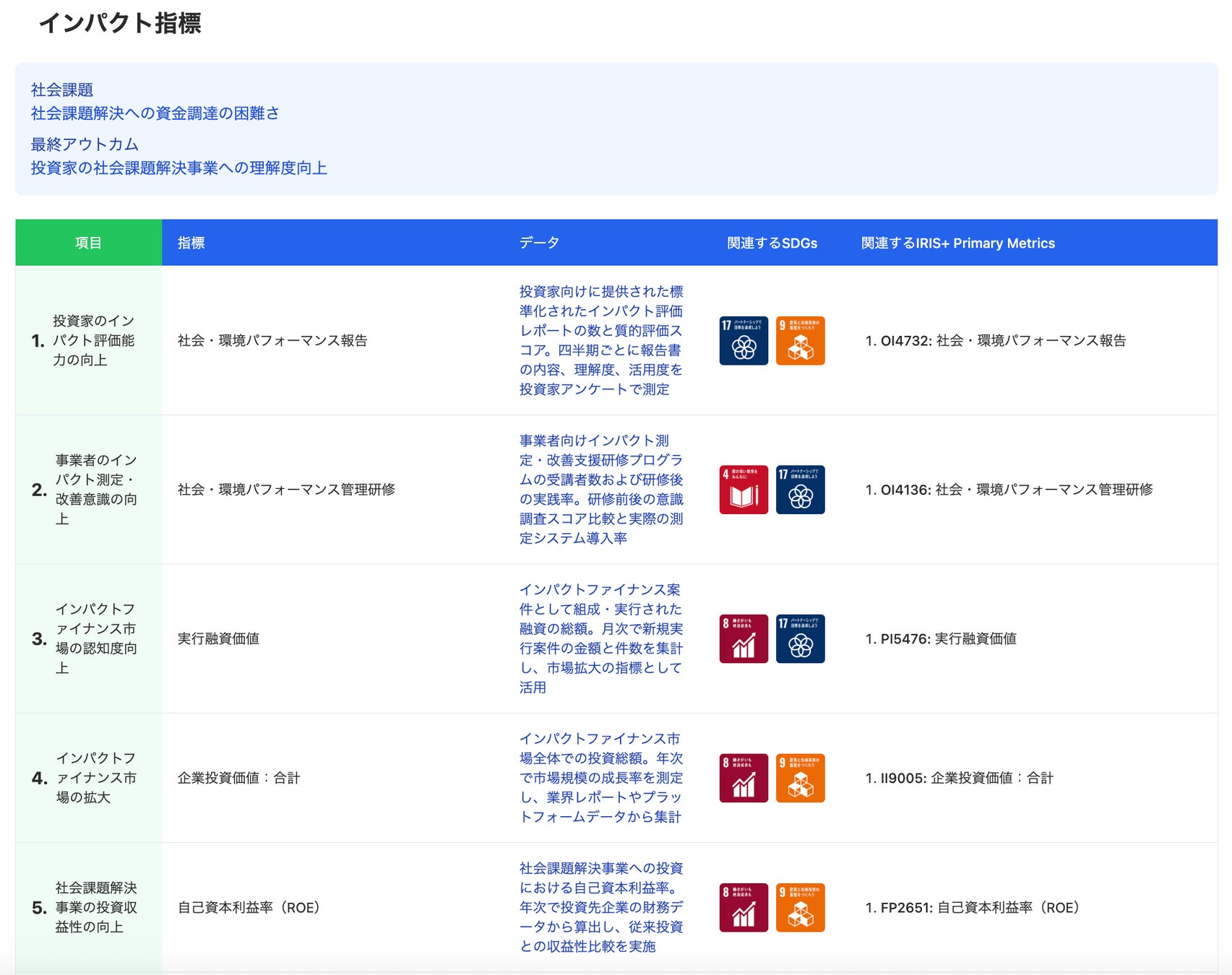Click metric II9005: 企業投資価値：合計

click(x=960, y=778)
